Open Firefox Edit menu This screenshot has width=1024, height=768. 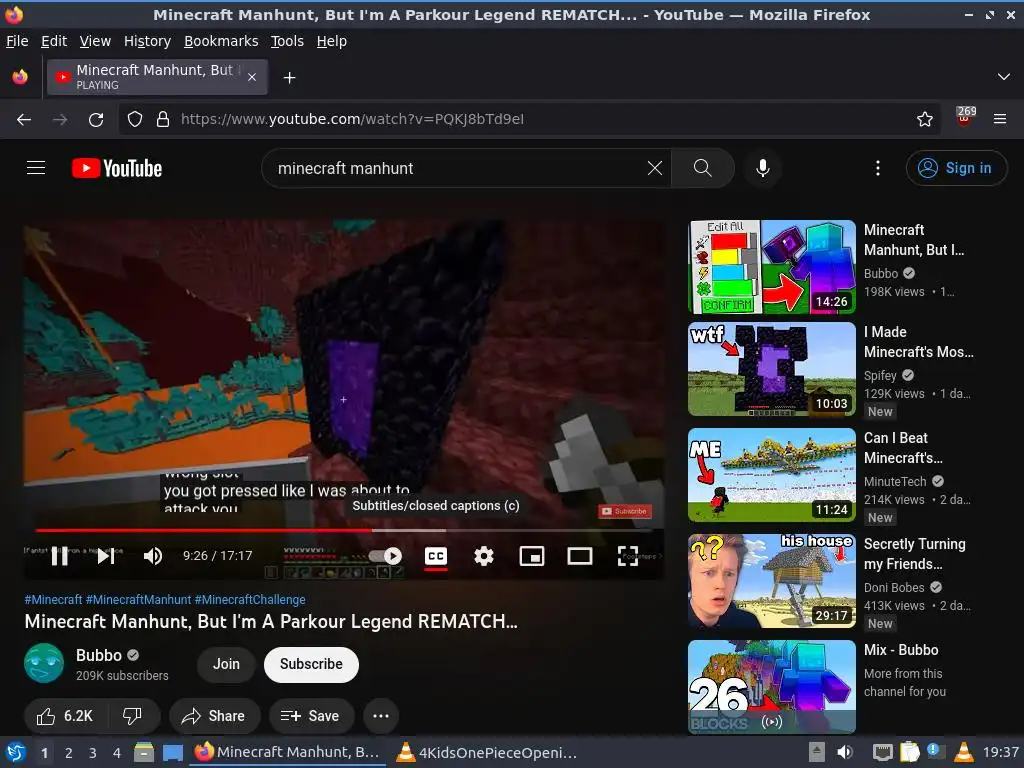tap(54, 41)
